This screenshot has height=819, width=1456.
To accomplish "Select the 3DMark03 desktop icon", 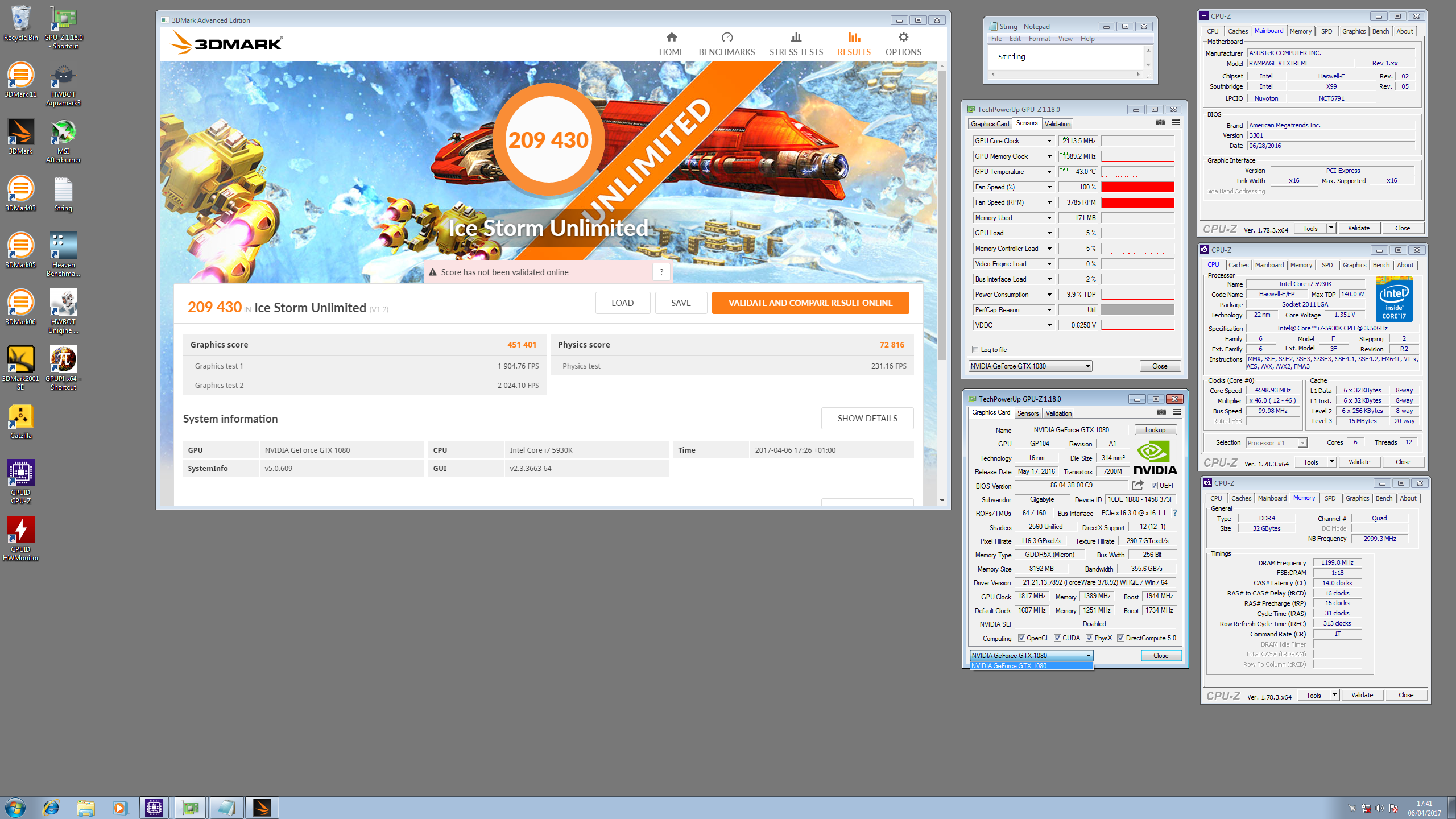I will 20,193.
